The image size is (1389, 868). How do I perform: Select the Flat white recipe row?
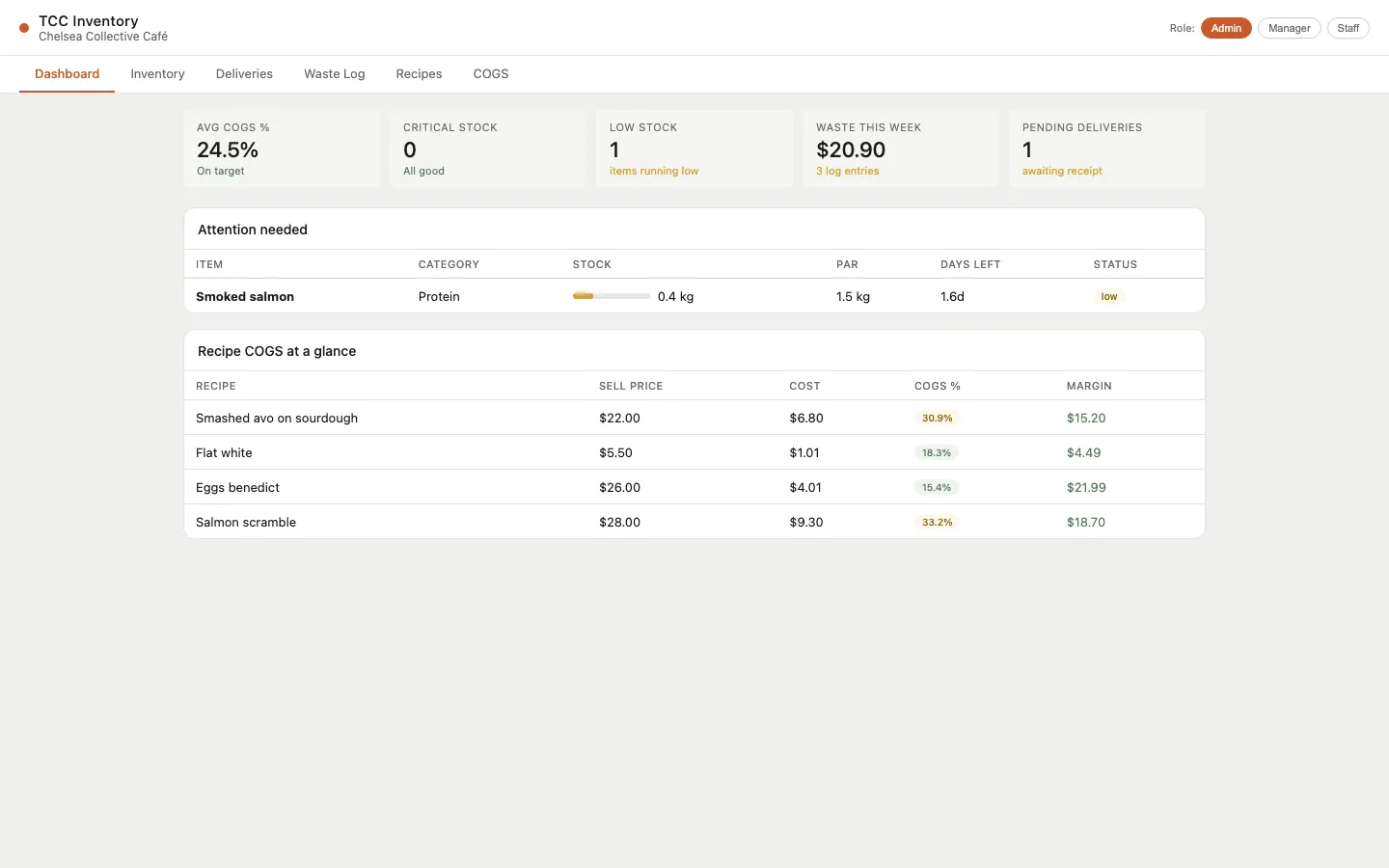[694, 452]
